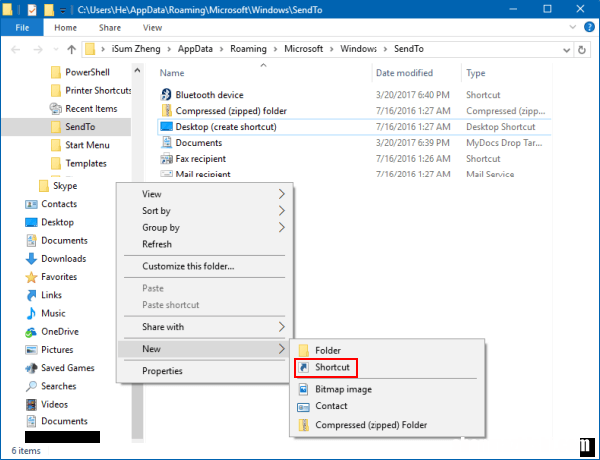
Task: Click the Documents drop target icon in file list
Action: 166,143
